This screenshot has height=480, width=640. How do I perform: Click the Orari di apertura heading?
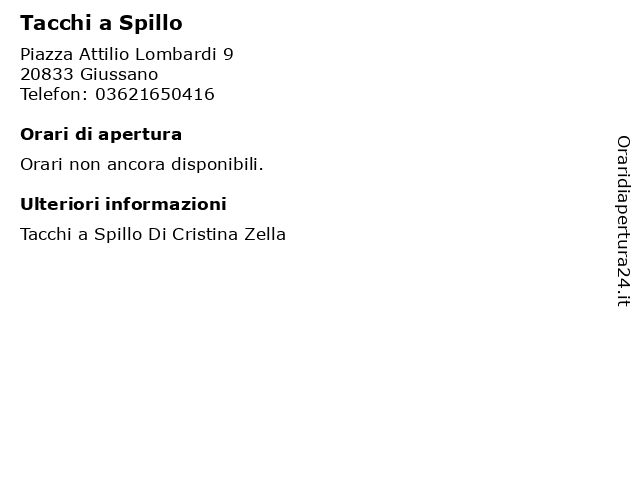(x=101, y=134)
